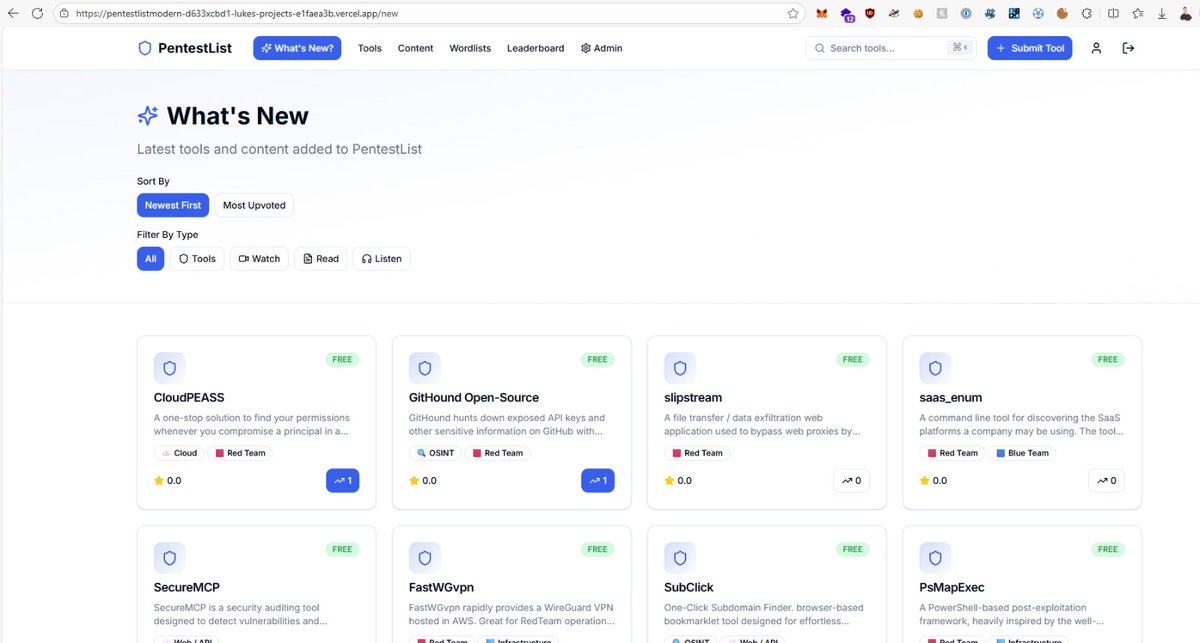Go to the Tools menu item
The height and width of the screenshot is (643, 1200).
click(x=370, y=48)
